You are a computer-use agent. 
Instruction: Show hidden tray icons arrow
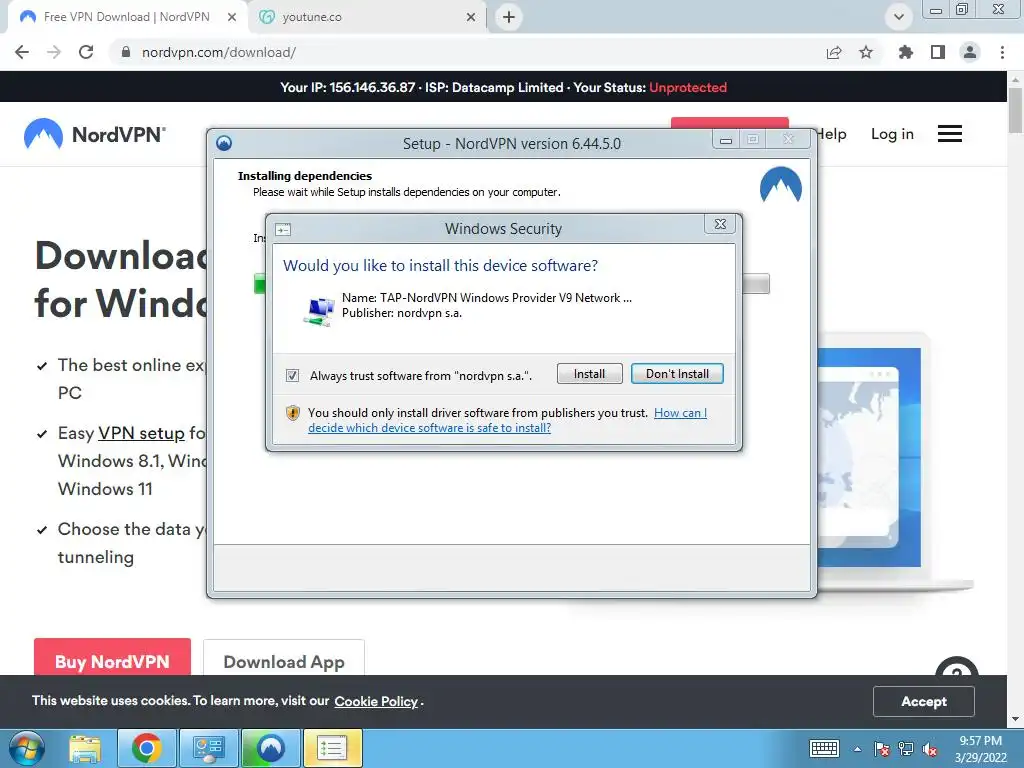click(857, 749)
